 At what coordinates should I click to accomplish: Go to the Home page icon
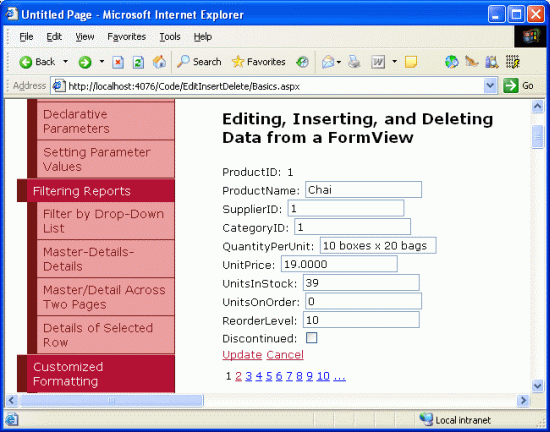pos(159,62)
